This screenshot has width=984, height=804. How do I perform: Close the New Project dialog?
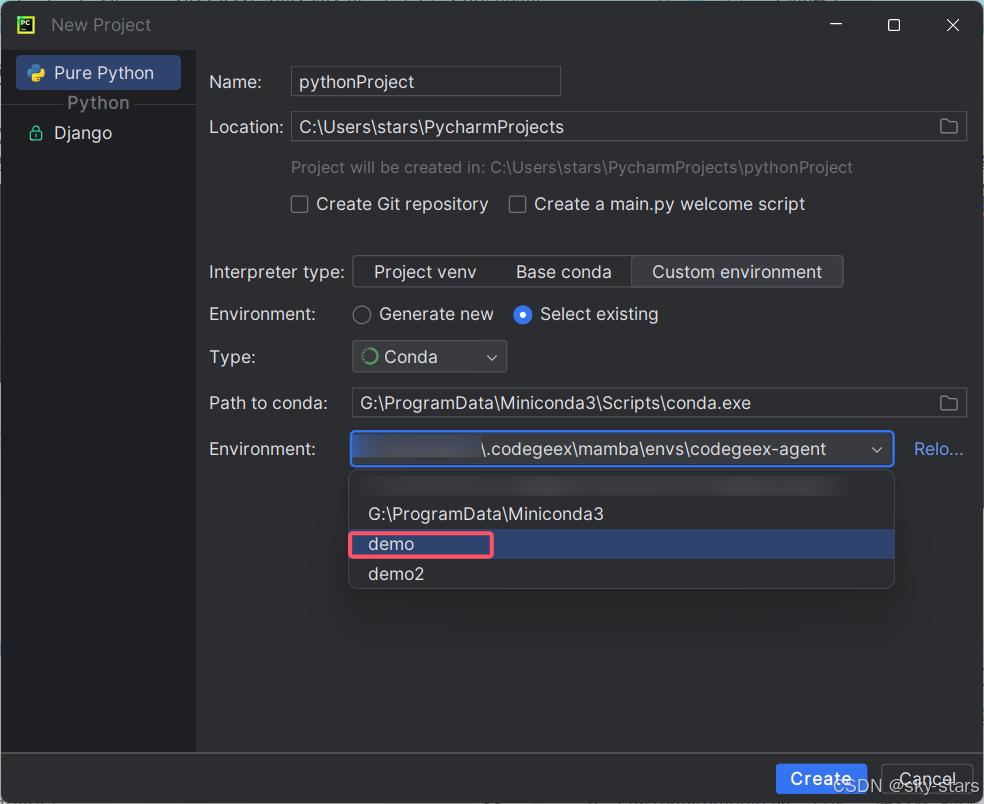point(953,25)
